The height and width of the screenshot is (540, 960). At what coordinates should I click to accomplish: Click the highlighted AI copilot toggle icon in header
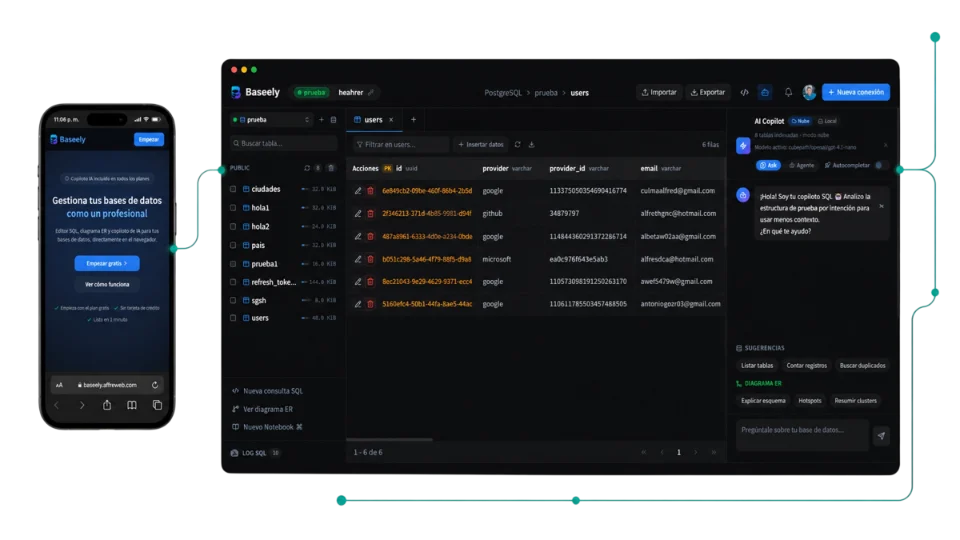click(x=765, y=92)
